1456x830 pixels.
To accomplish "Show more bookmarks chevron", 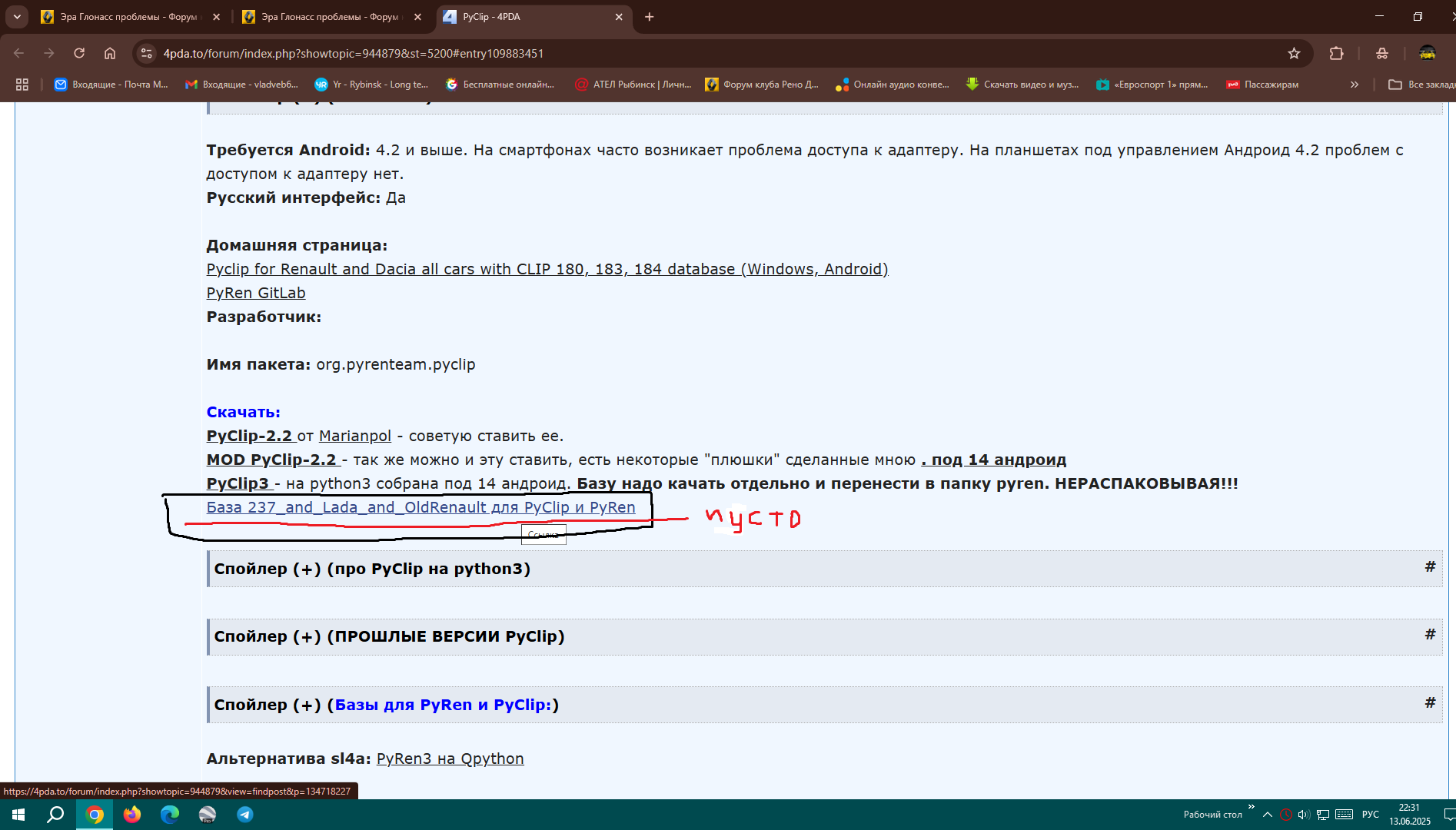I will pos(1355,85).
